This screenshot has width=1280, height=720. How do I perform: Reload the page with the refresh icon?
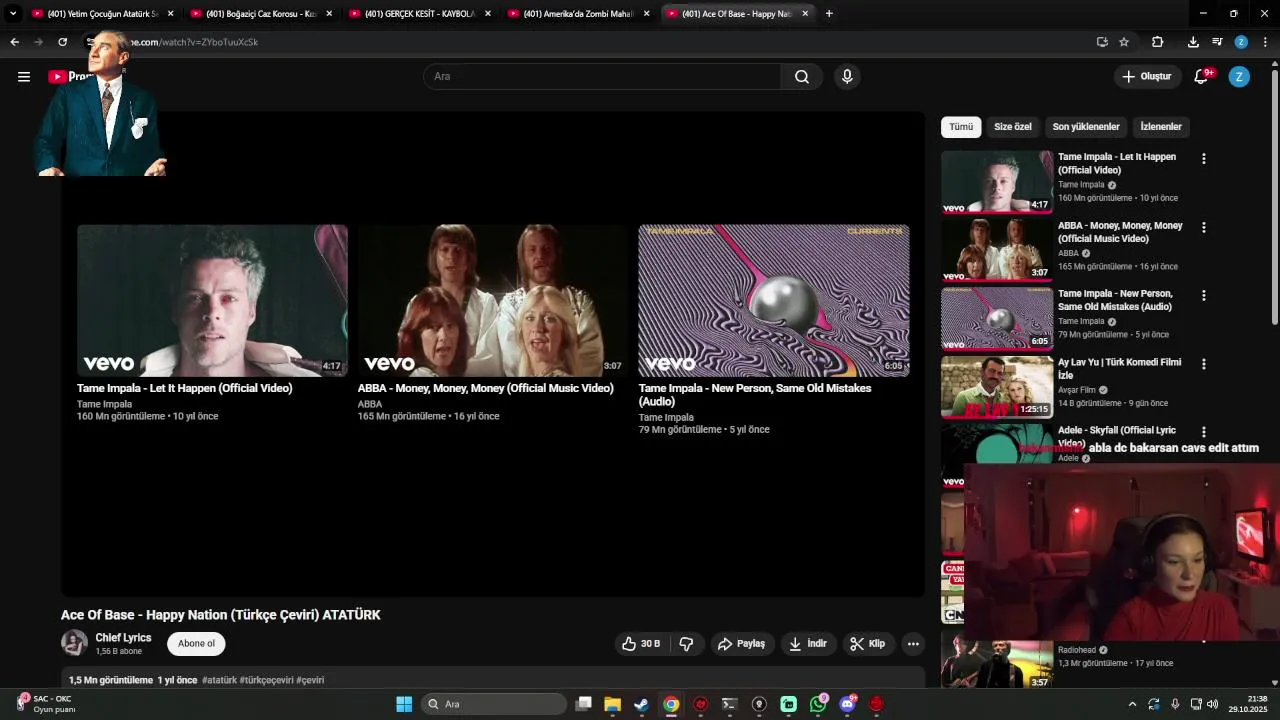coord(62,42)
